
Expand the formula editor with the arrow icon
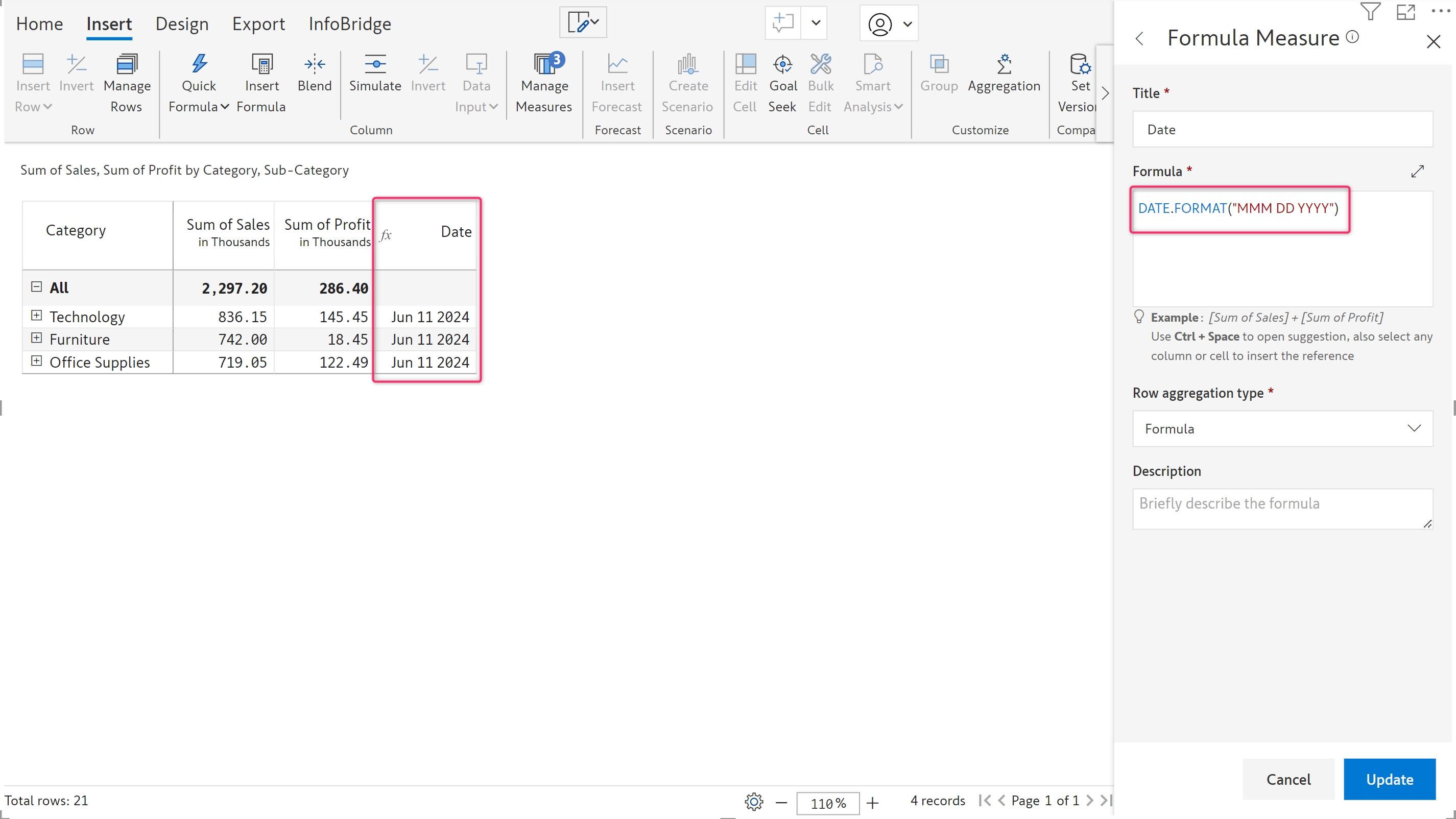[x=1417, y=171]
